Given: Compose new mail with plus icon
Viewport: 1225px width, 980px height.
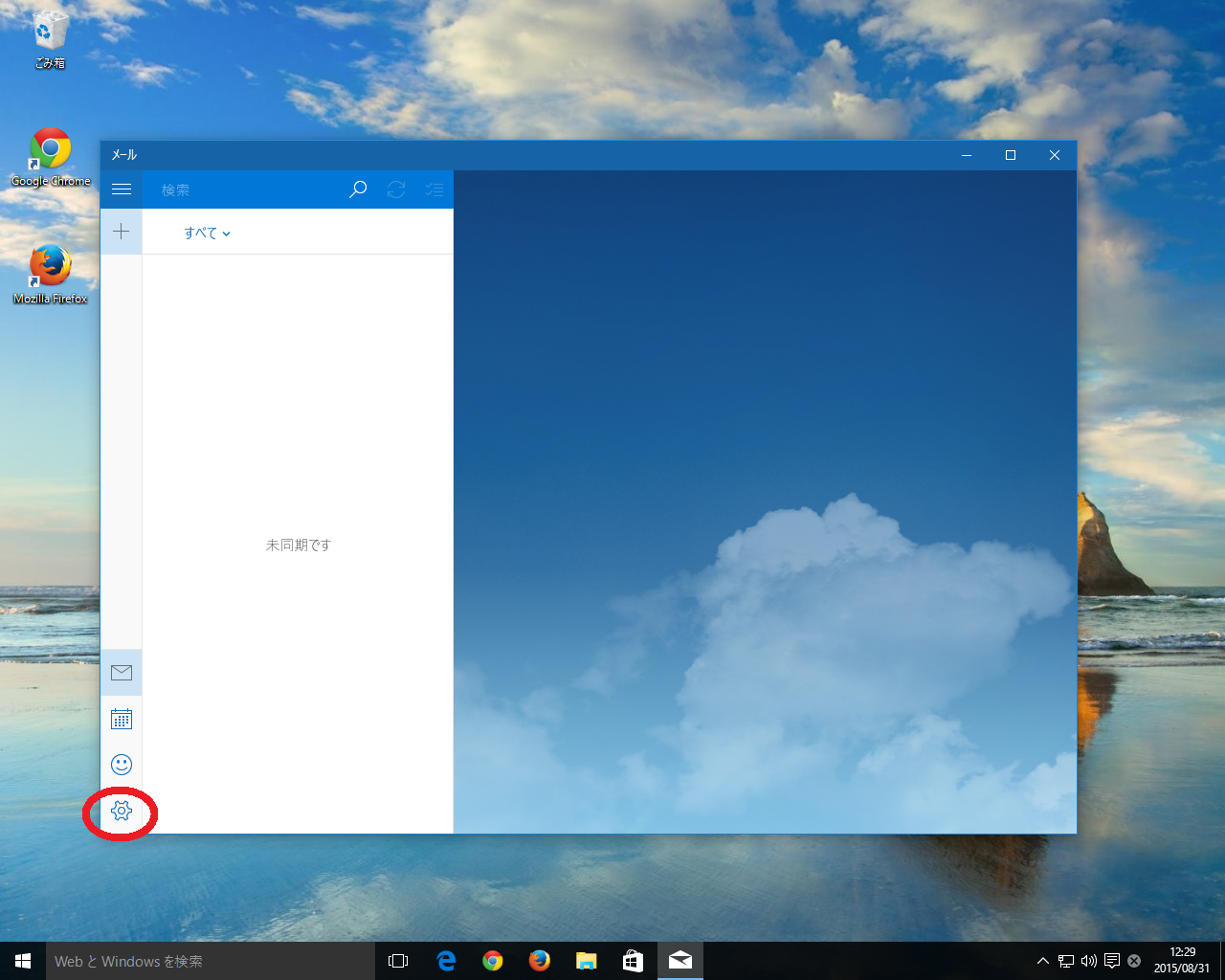Looking at the screenshot, I should click(122, 232).
